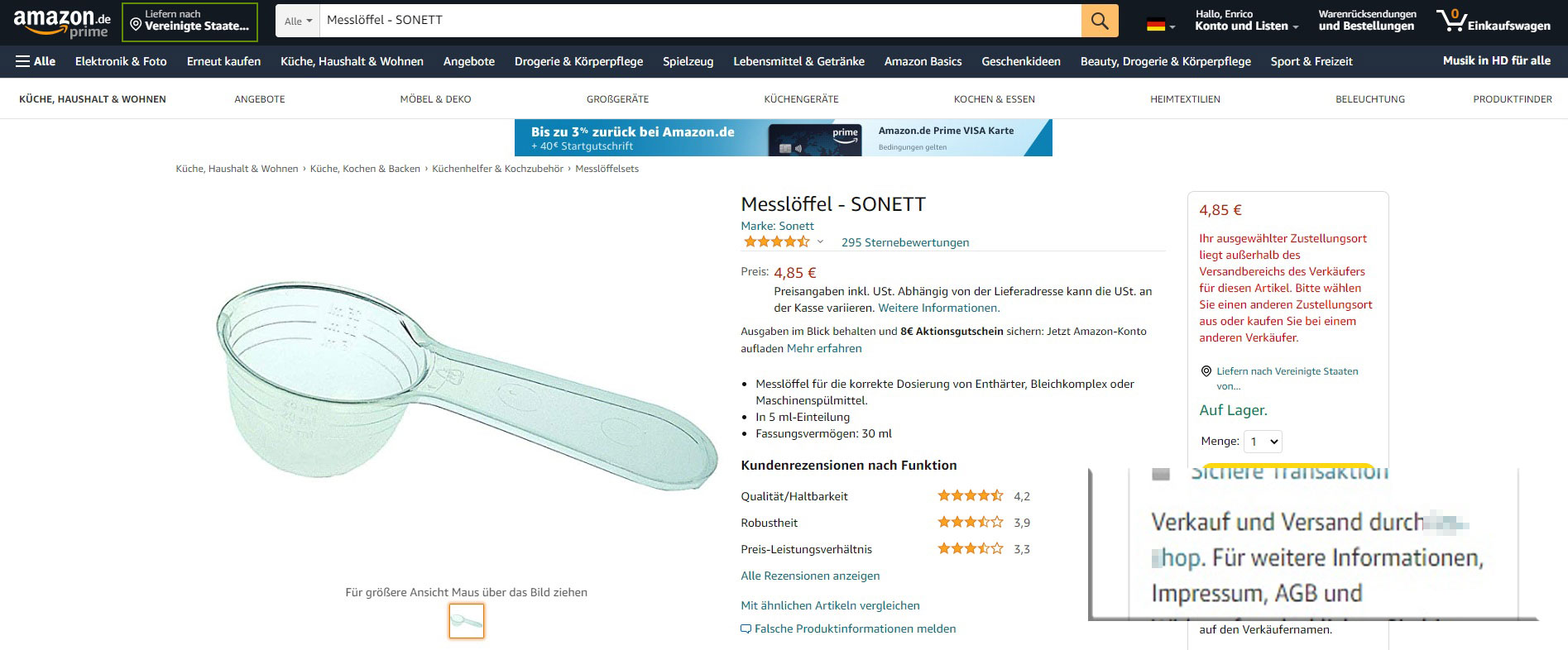The width and height of the screenshot is (1568, 650).
Task: Open the Amazon Basics menu item
Action: pyautogui.click(x=923, y=61)
